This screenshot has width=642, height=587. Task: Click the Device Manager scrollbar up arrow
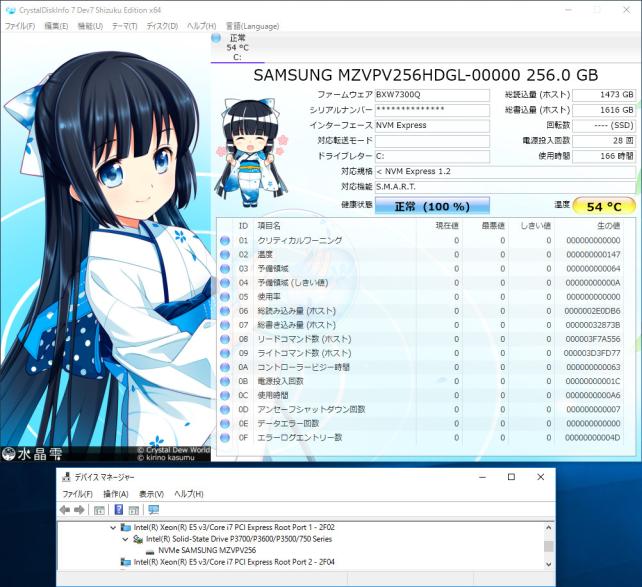point(549,528)
